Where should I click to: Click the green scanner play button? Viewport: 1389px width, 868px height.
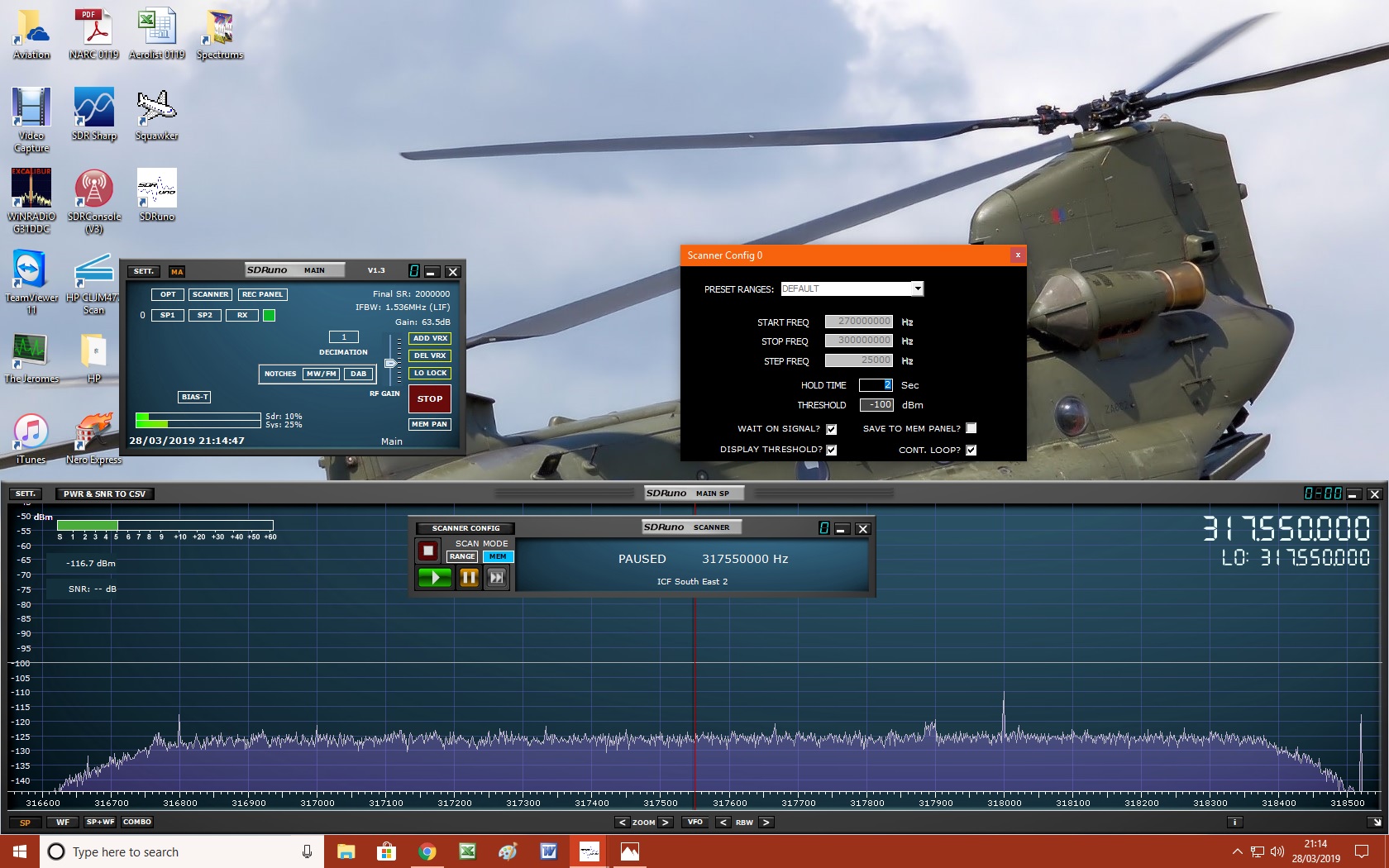[435, 578]
